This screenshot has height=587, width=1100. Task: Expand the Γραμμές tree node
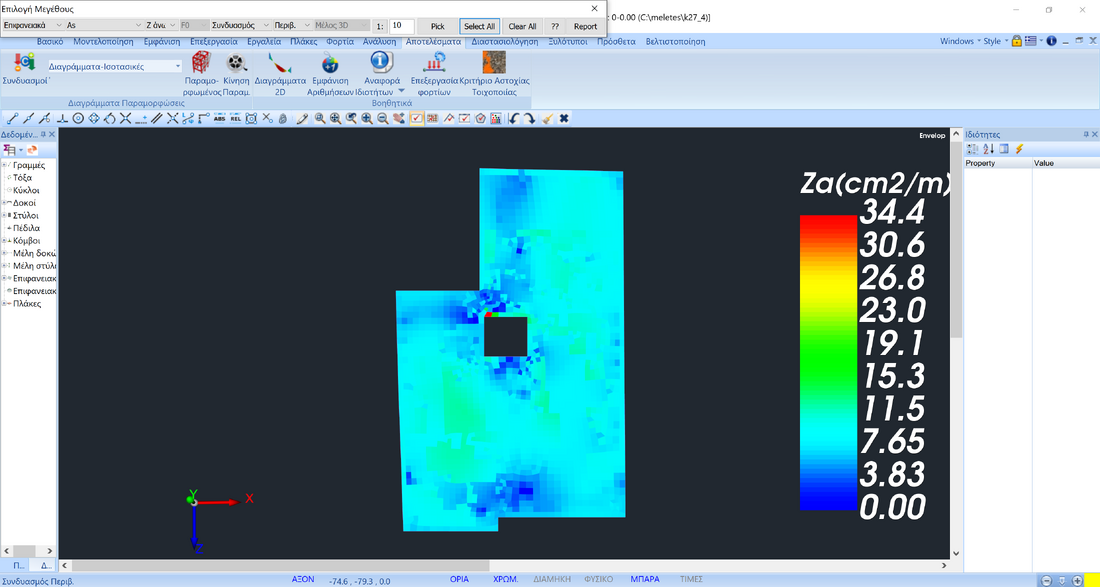pyautogui.click(x=5, y=165)
